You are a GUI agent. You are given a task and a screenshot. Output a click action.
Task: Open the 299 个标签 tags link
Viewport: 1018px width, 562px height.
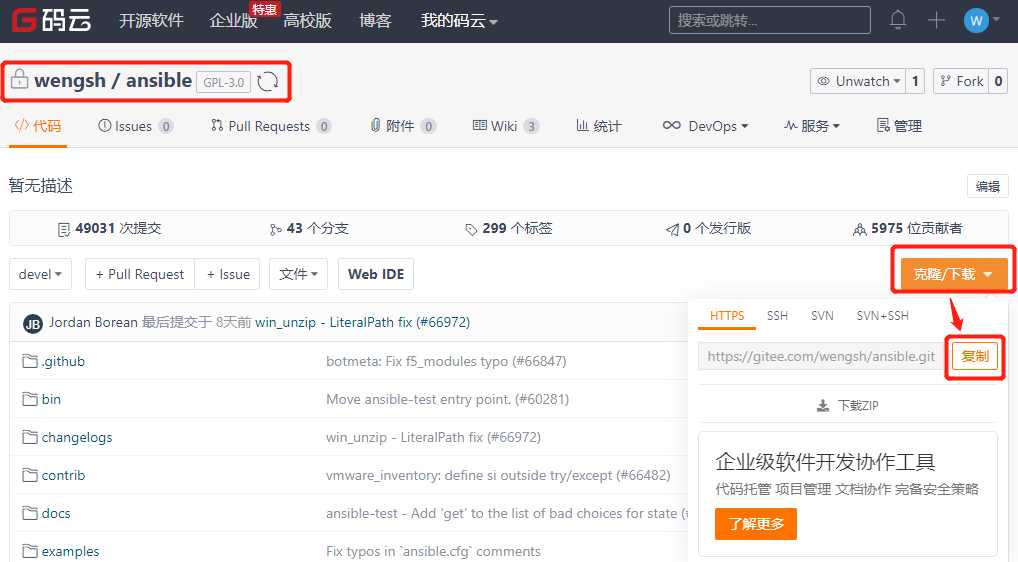508,228
